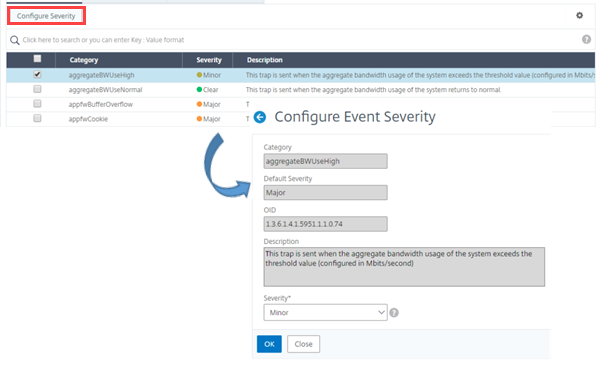Click the Close button
This screenshot has width=602, height=373.
click(x=303, y=344)
